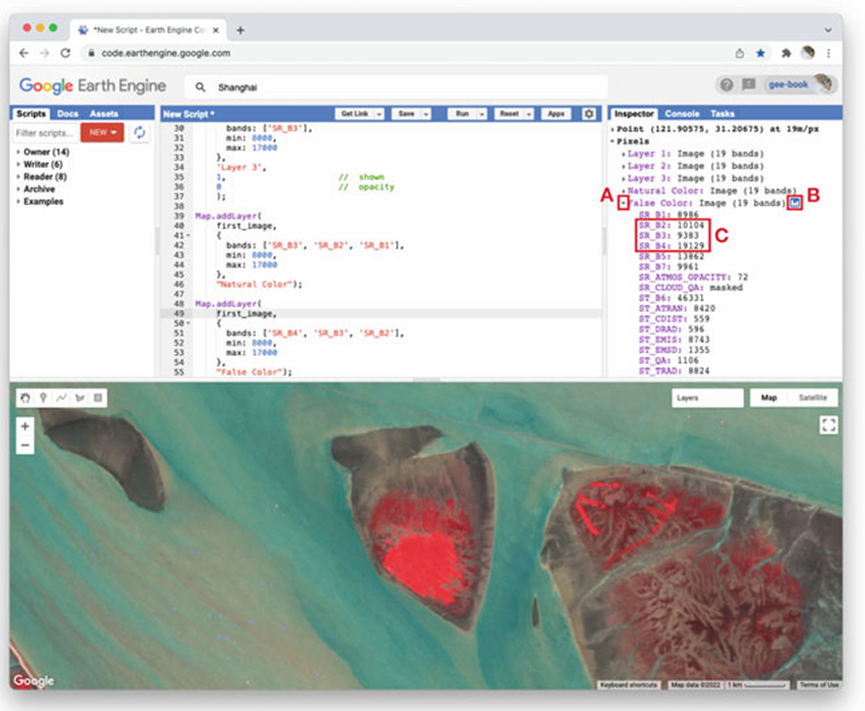
Task: Collapse the Pixels section
Action: coord(613,141)
